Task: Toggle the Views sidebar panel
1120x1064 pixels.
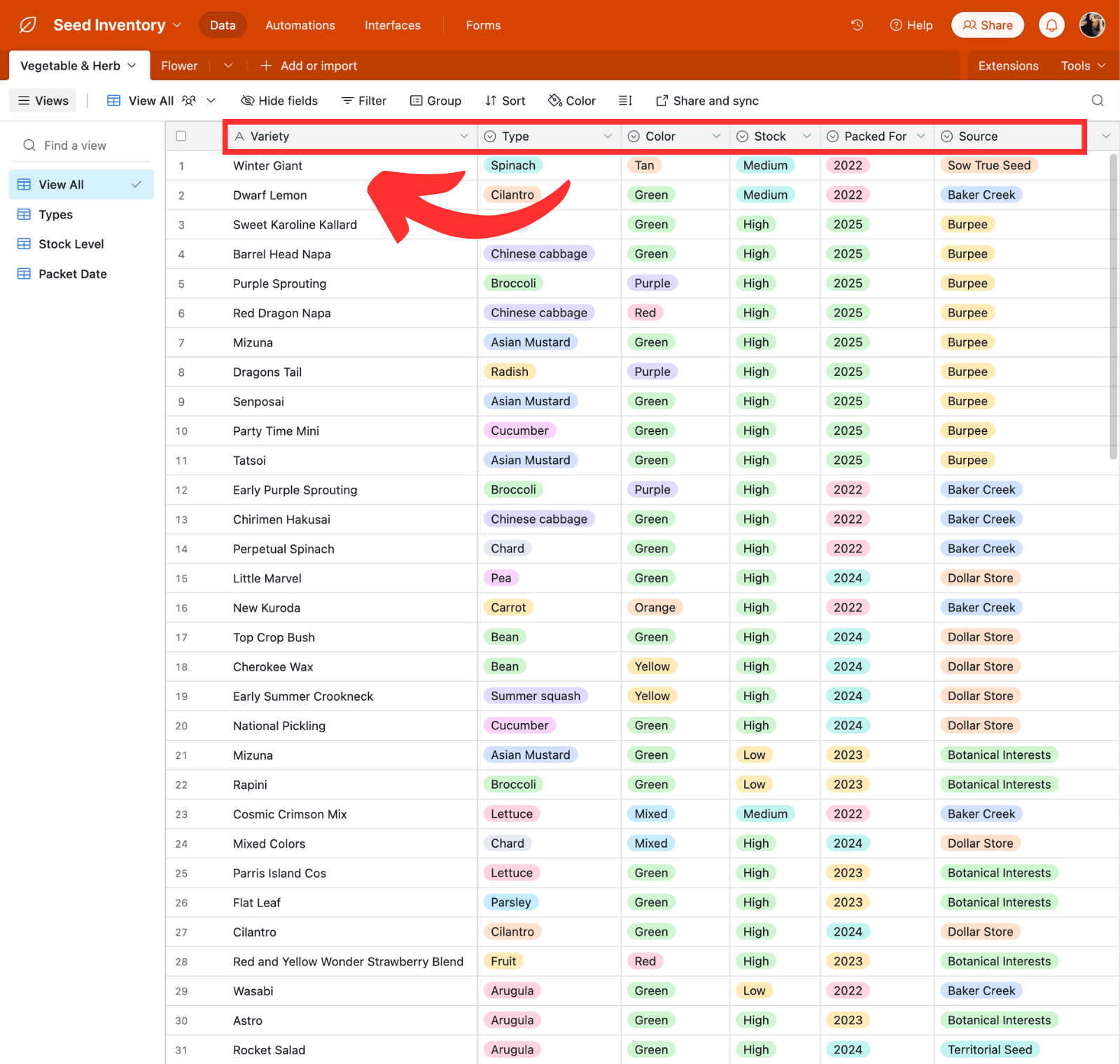Action: click(x=43, y=101)
